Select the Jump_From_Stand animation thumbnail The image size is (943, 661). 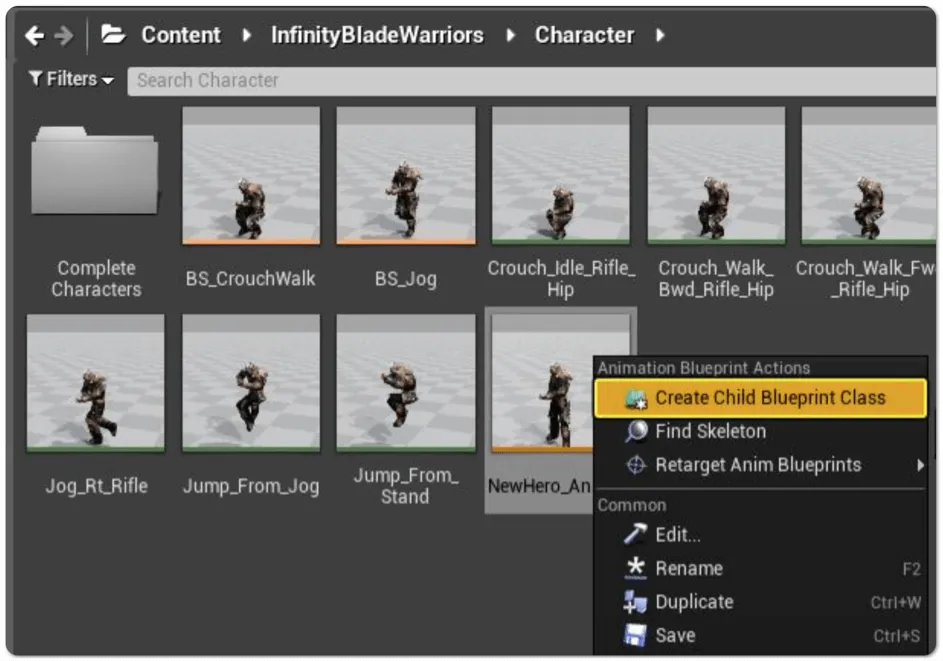[405, 383]
